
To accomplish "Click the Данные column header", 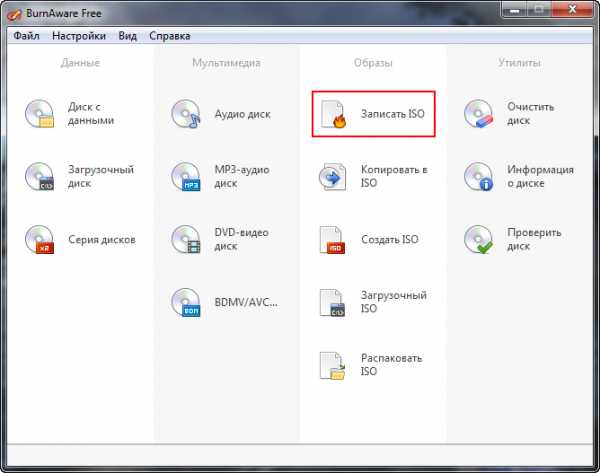I will pyautogui.click(x=80, y=63).
